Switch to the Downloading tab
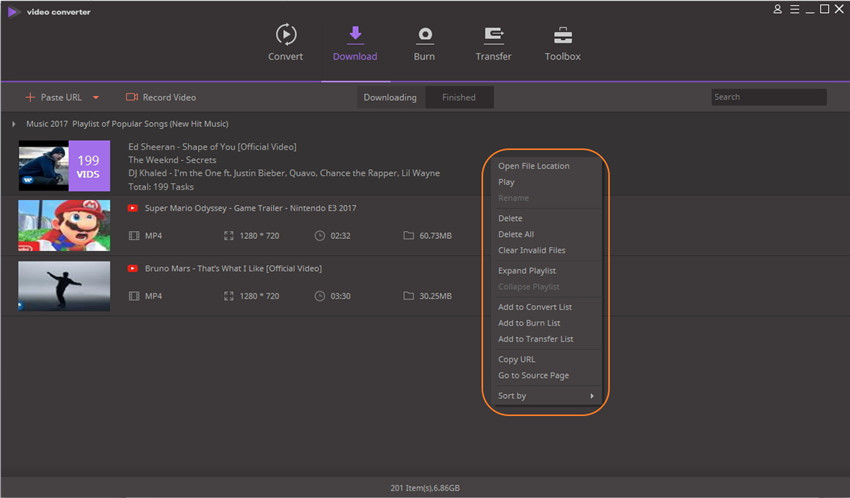This screenshot has height=498, width=850. [390, 98]
